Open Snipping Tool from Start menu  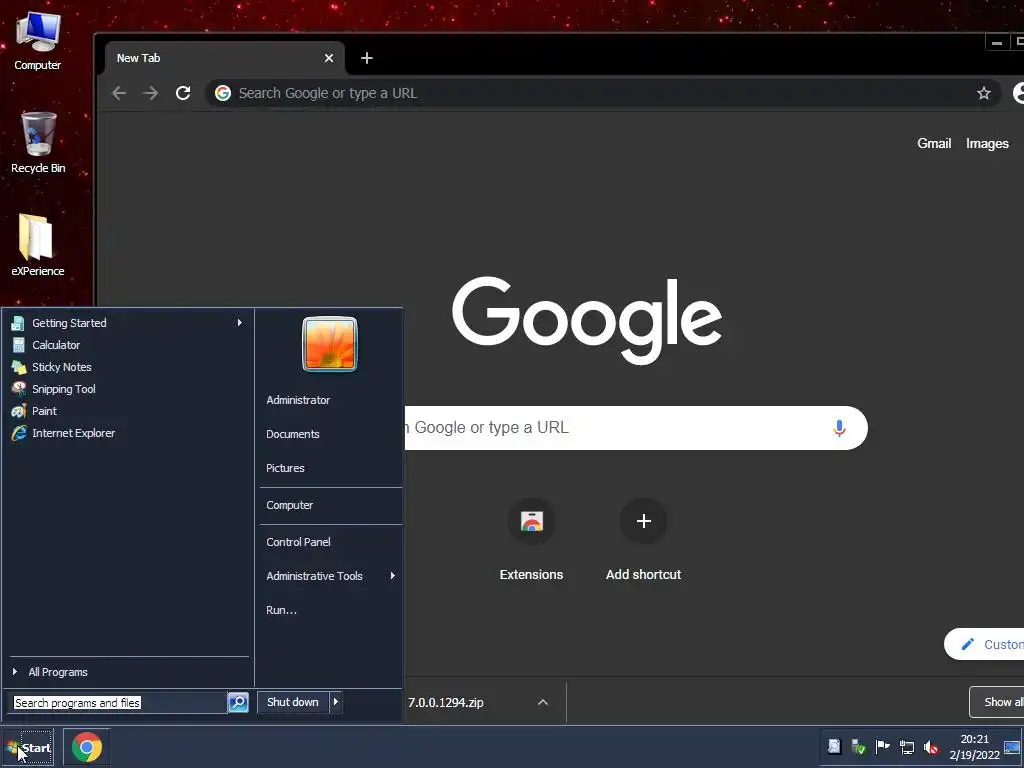tap(127, 389)
